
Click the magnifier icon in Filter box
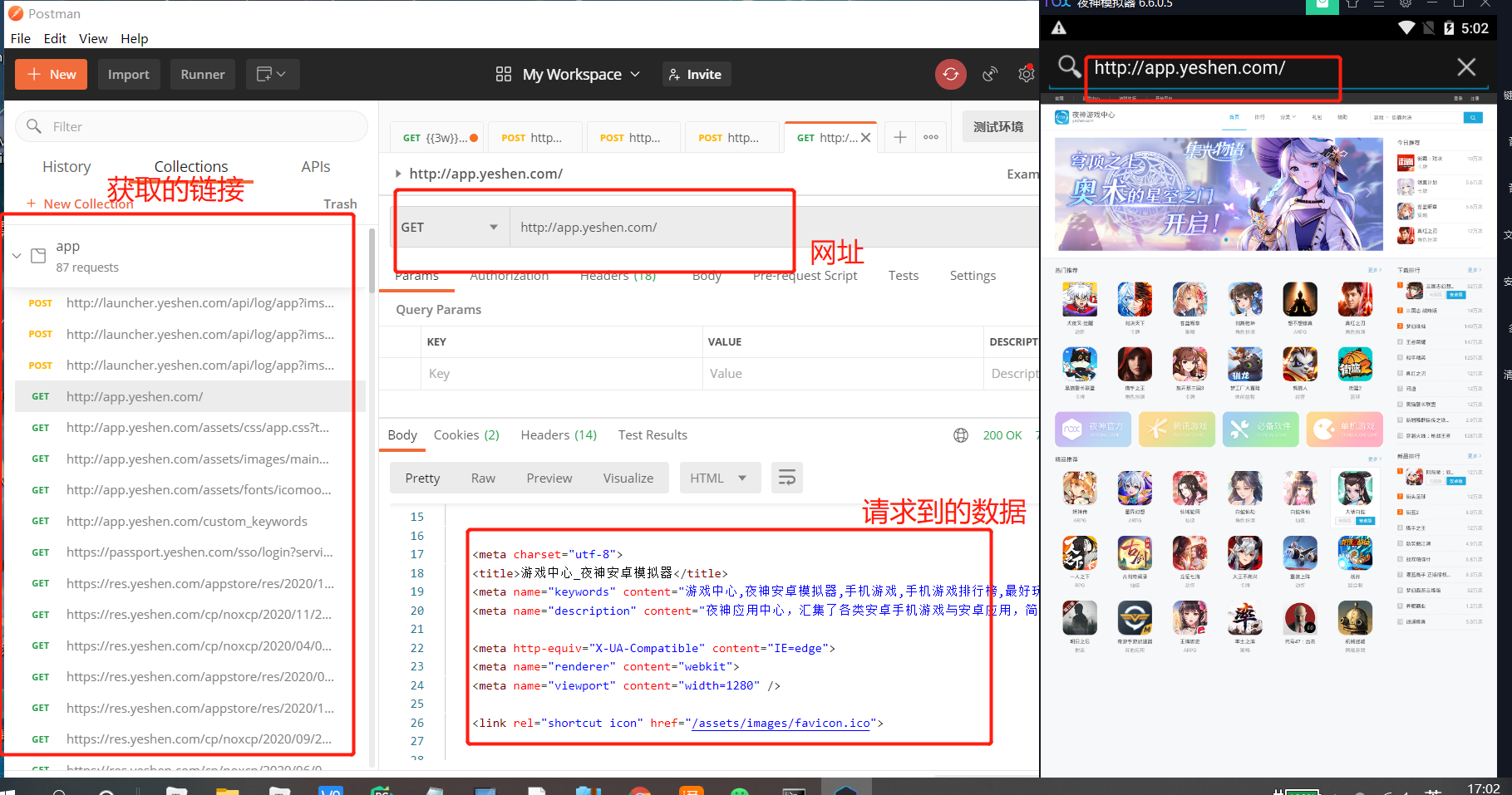pos(34,126)
